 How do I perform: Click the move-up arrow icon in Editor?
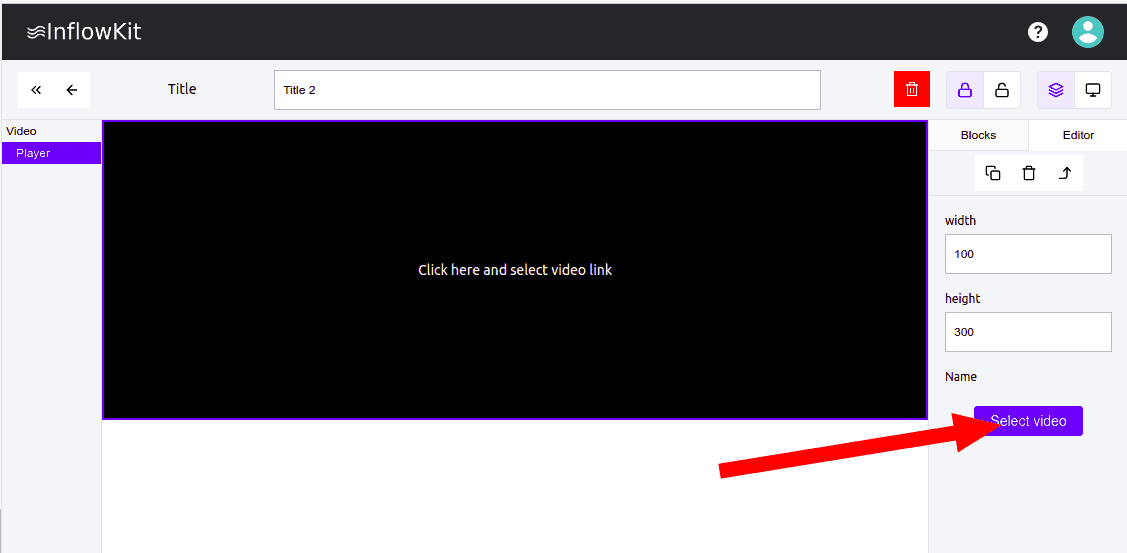pyautogui.click(x=1065, y=173)
